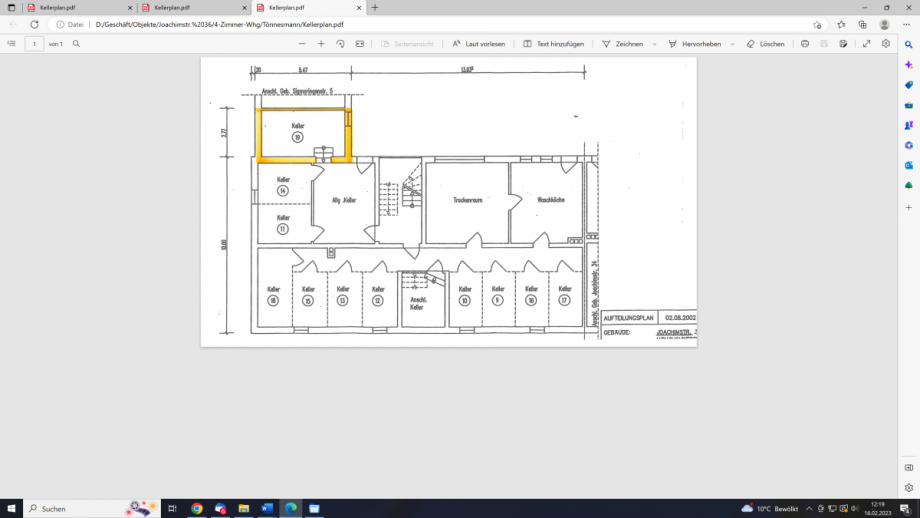
Task: Open the notification center icon
Action: pos(905,509)
